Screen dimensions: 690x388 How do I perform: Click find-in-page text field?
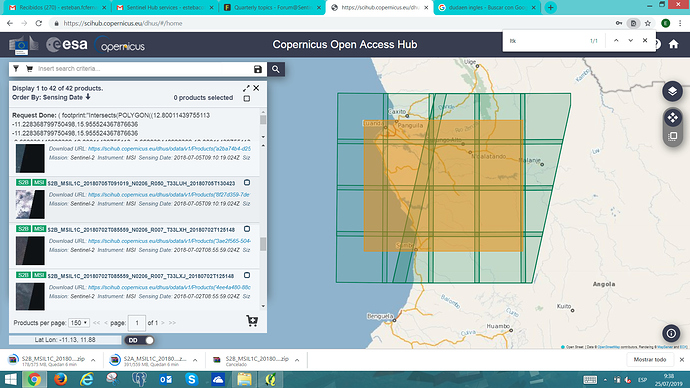546,41
